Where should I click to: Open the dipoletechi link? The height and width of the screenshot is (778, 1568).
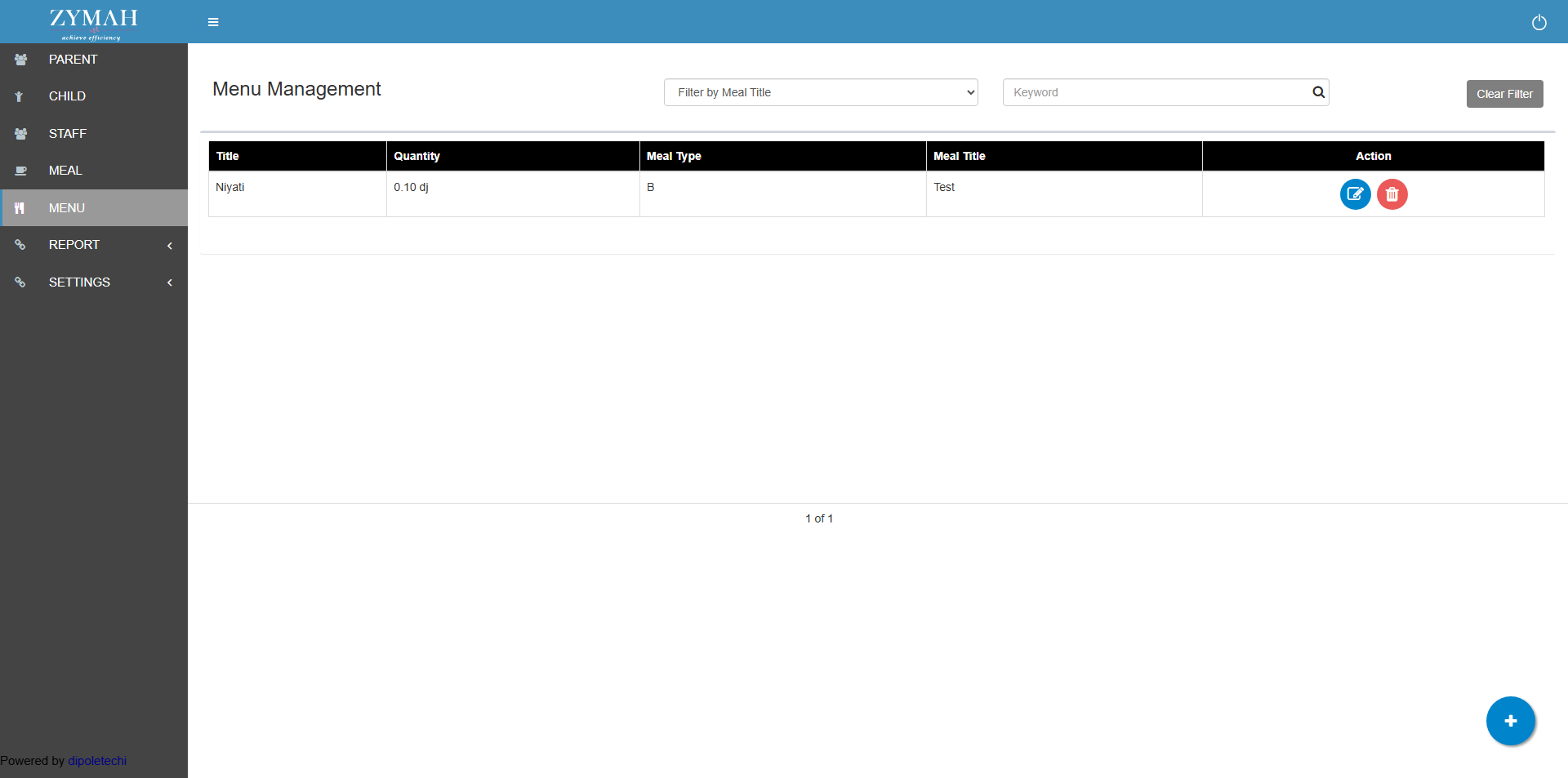97,761
